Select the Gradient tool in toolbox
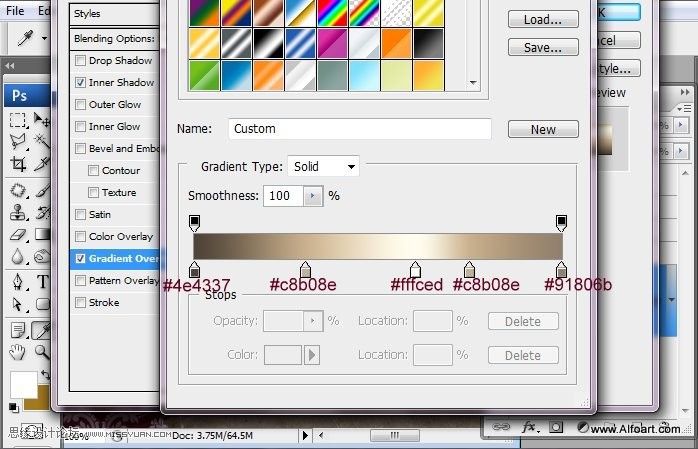 click(x=42, y=235)
